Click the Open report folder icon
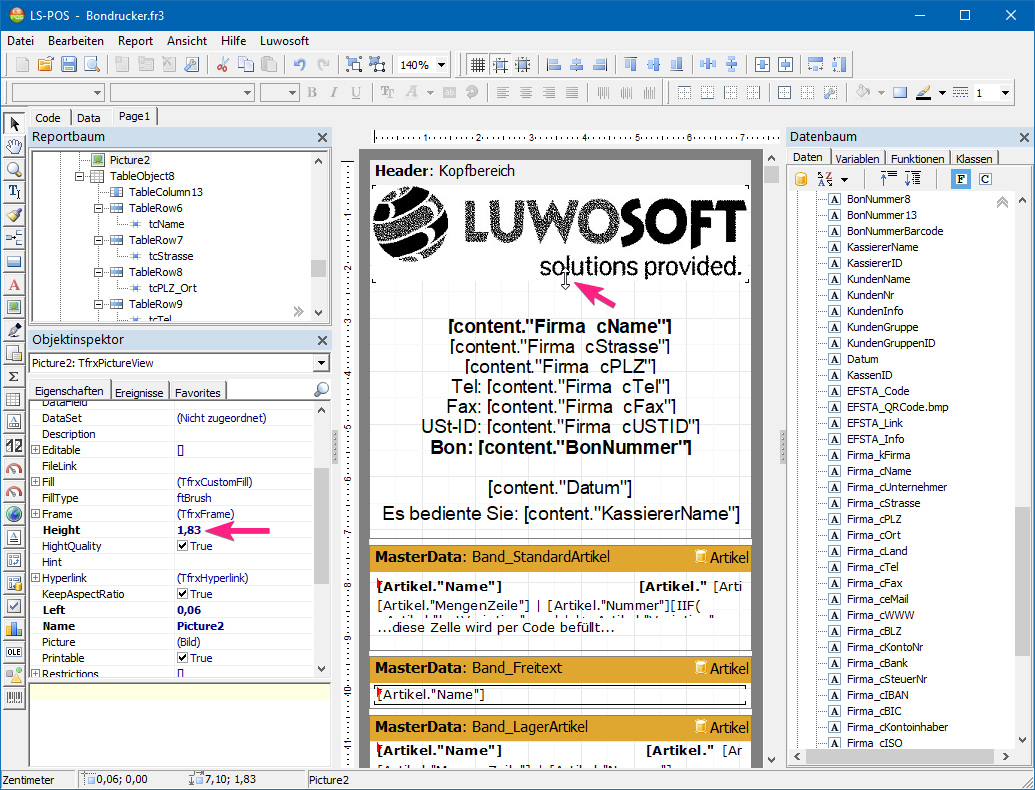The width and height of the screenshot is (1035, 790). tap(46, 65)
